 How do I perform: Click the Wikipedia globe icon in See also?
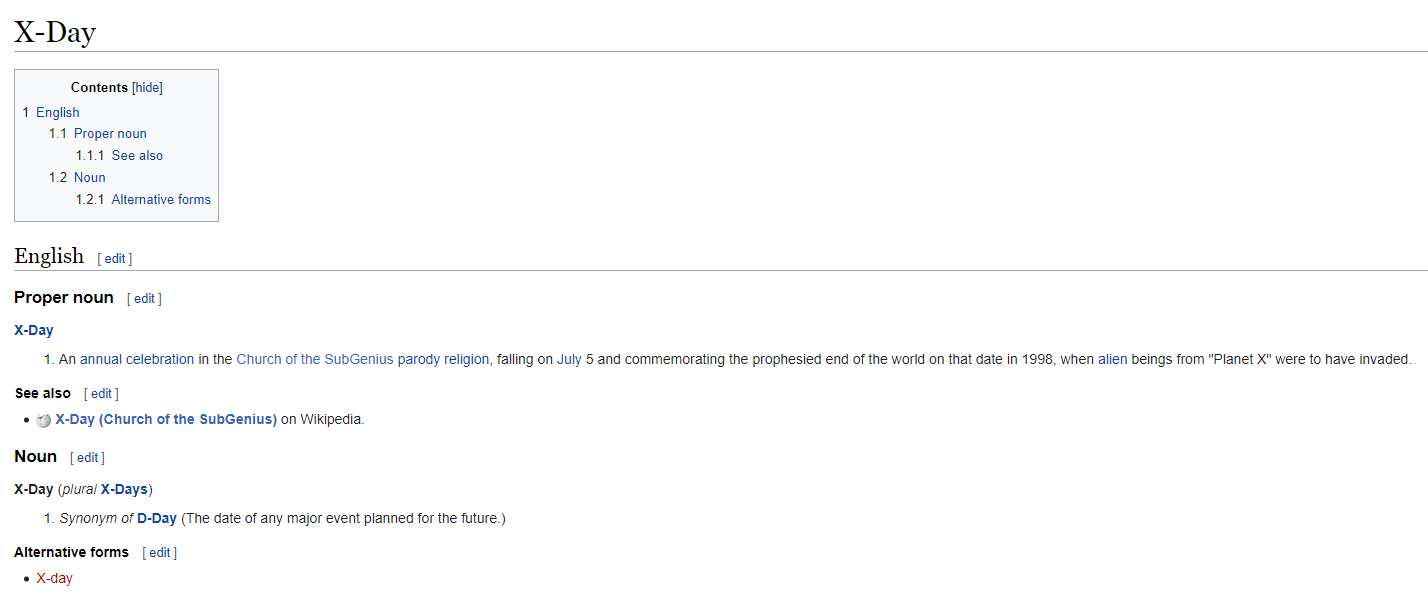point(43,420)
